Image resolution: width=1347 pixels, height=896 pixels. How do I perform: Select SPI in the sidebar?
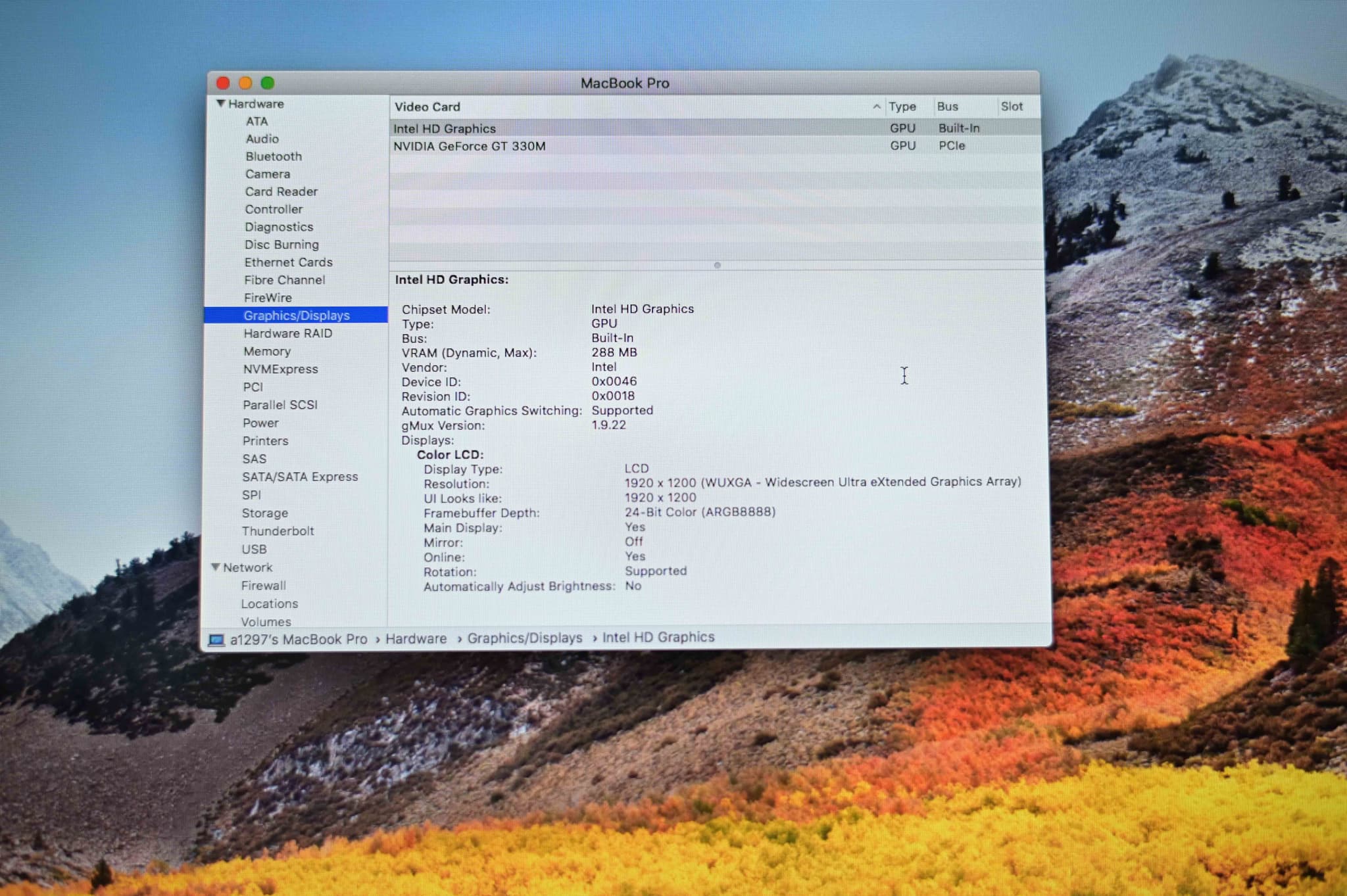[x=251, y=495]
